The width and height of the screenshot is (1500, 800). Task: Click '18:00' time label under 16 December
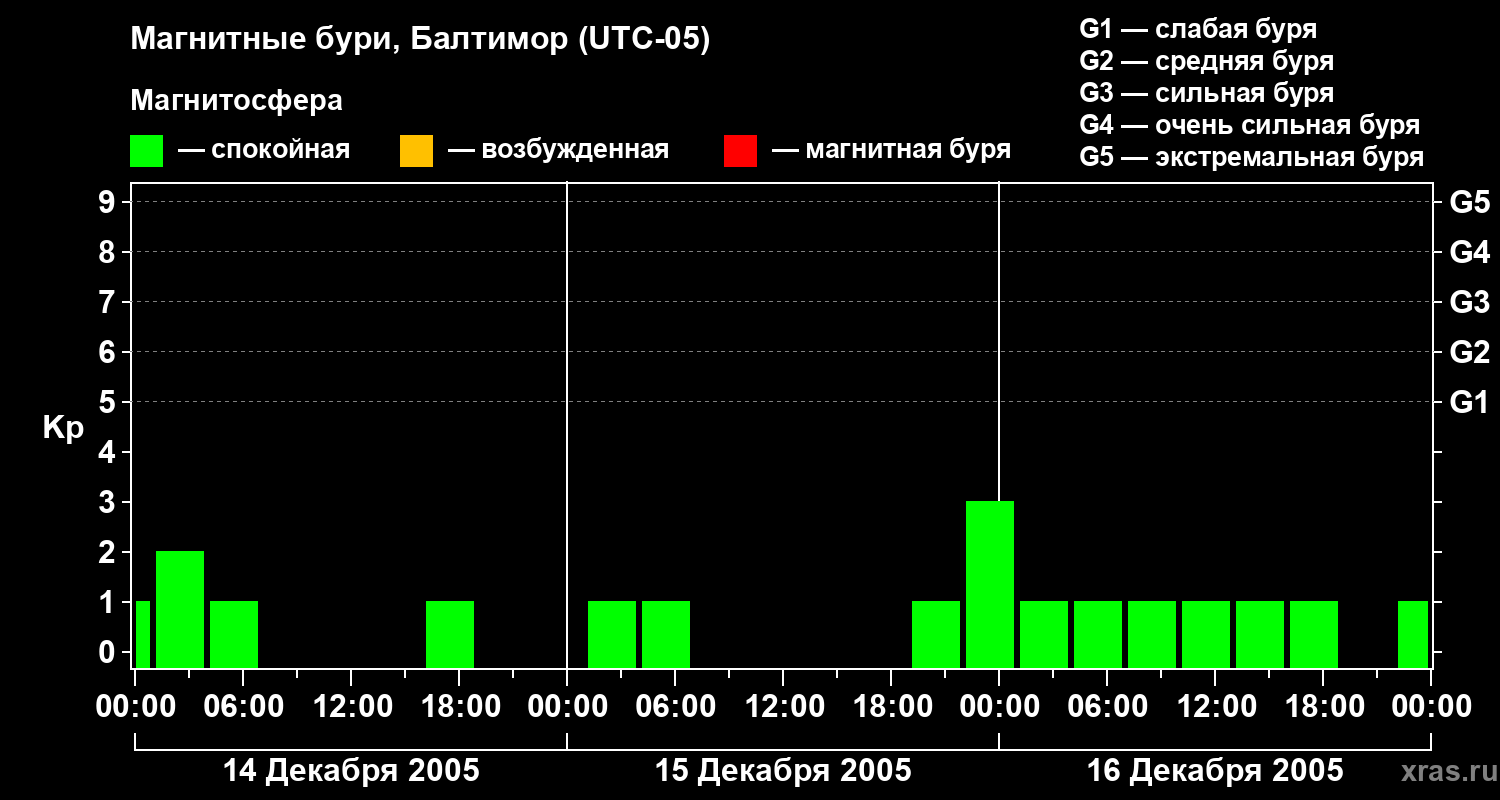pyautogui.click(x=1323, y=707)
